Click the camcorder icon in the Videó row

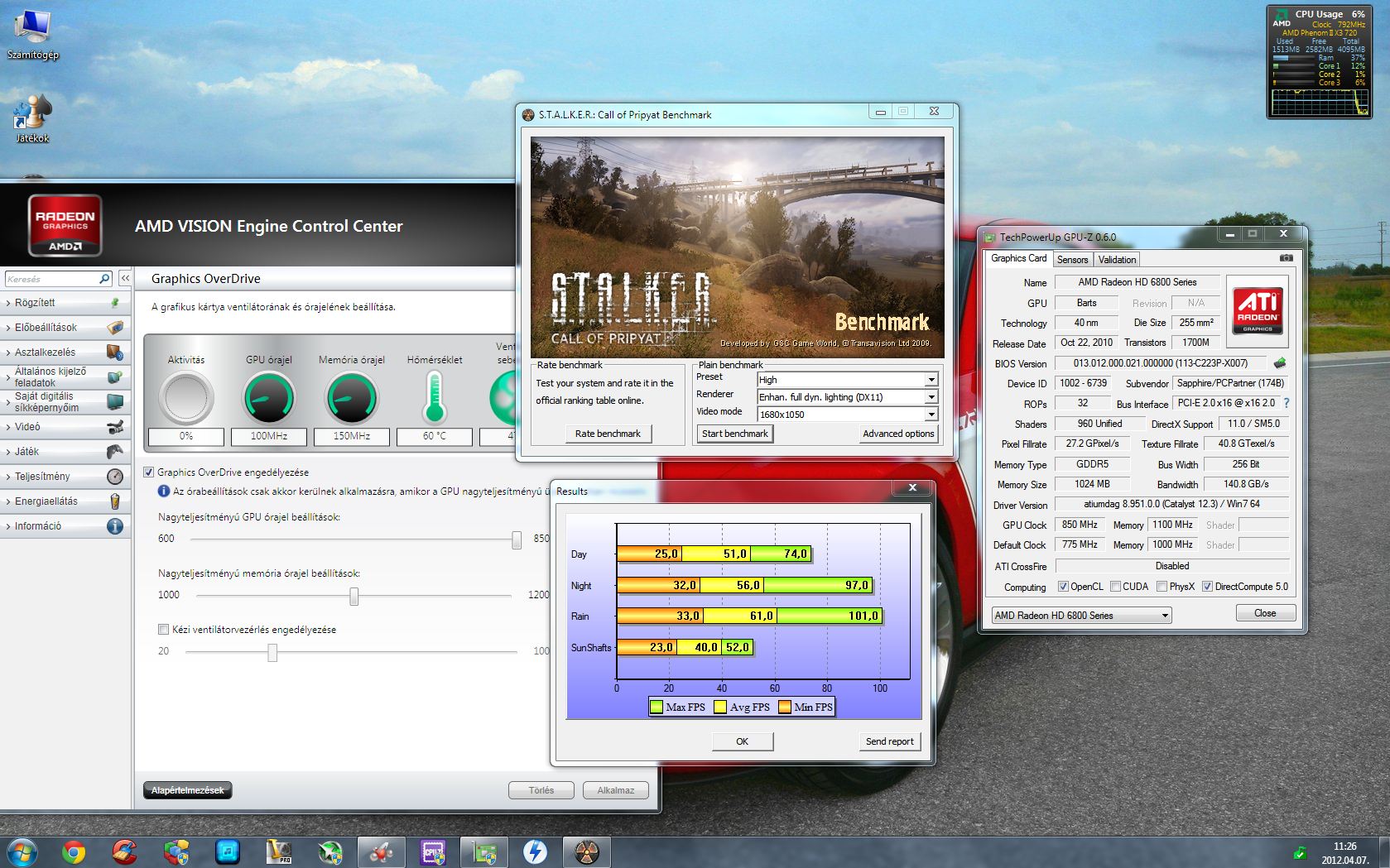[115, 427]
